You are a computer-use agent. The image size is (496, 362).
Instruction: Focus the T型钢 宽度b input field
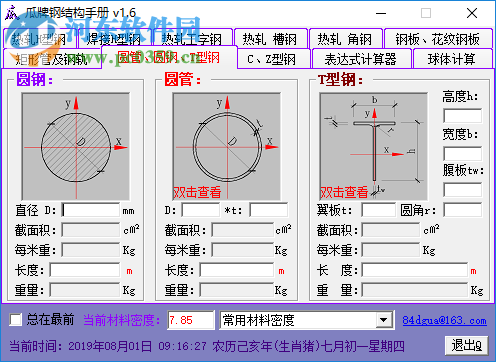tap(463, 154)
